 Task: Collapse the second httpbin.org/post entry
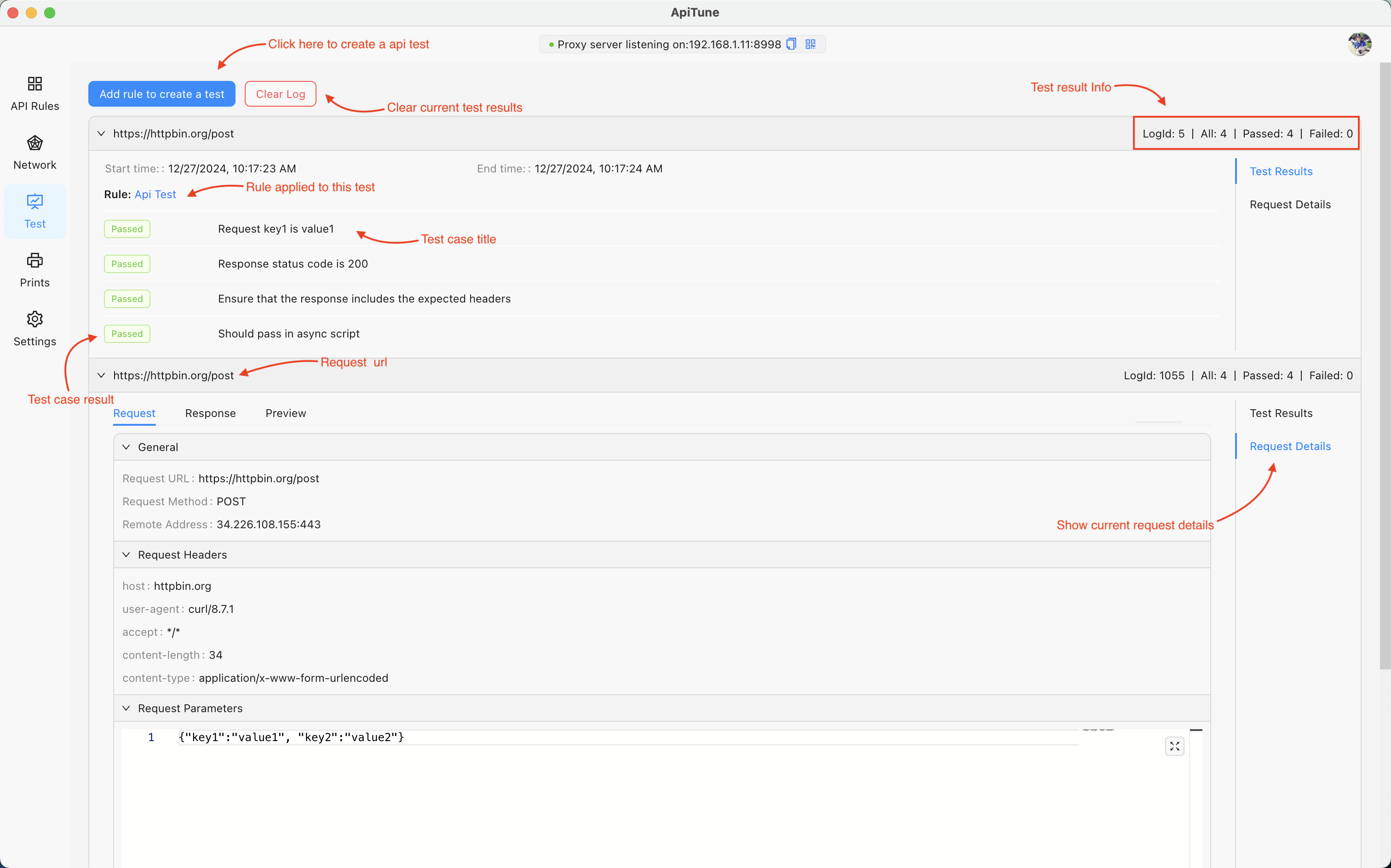point(101,376)
